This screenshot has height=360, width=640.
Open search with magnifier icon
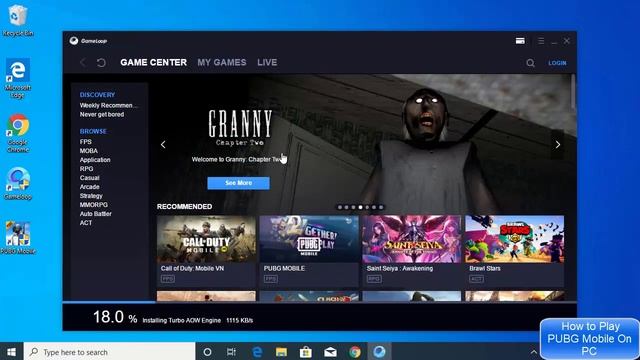coord(530,63)
